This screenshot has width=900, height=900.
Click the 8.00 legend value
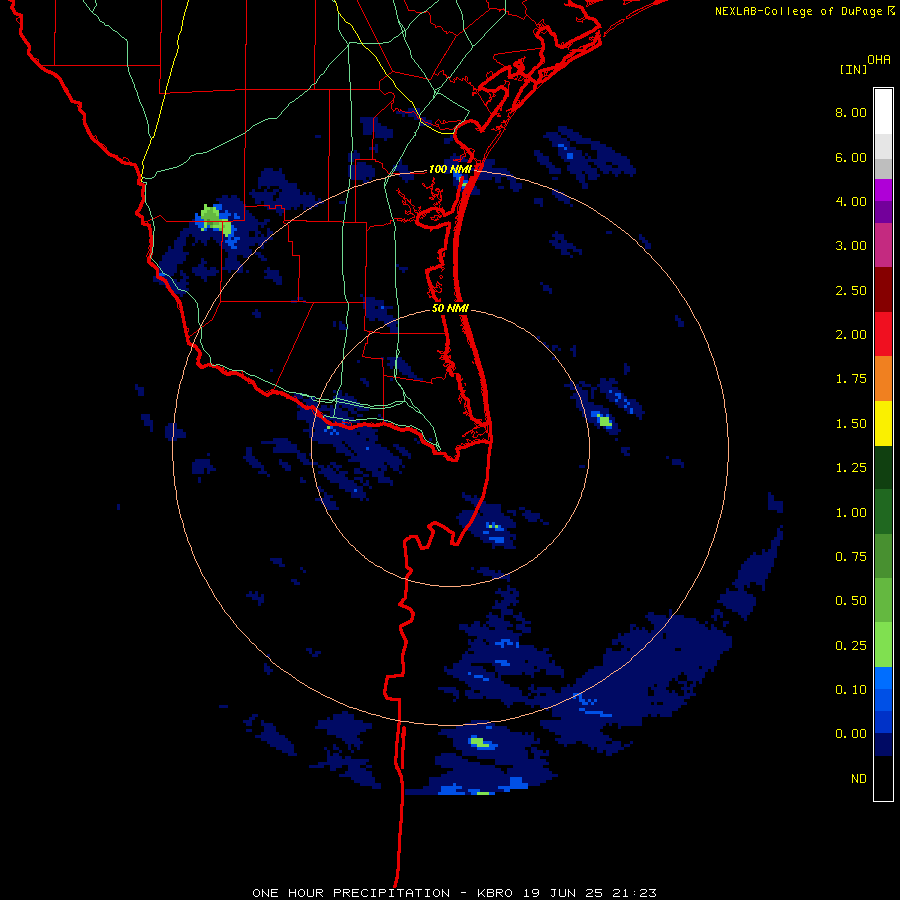click(851, 112)
